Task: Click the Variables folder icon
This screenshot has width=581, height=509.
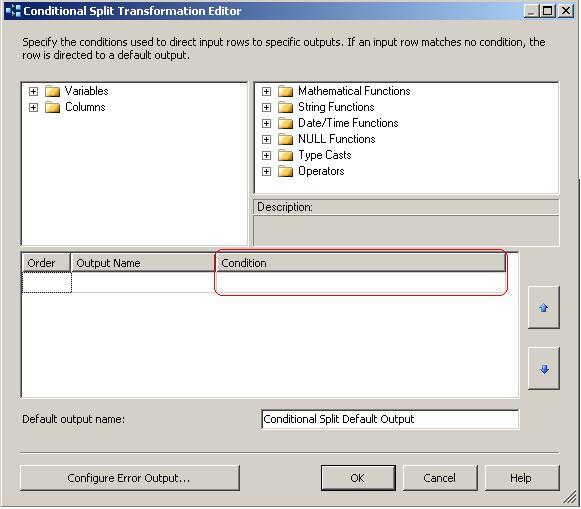Action: point(52,91)
